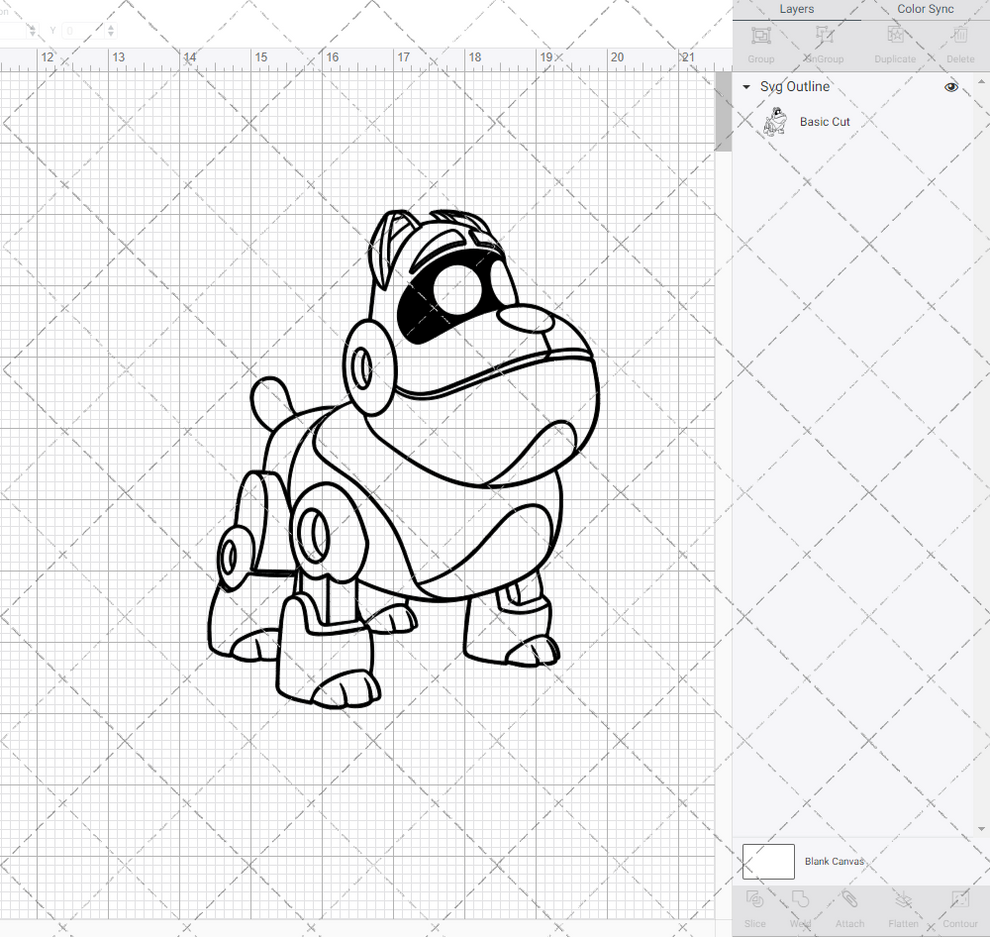Click the Basic Cut layer thumbnail
The height and width of the screenshot is (937, 990).
(x=774, y=121)
